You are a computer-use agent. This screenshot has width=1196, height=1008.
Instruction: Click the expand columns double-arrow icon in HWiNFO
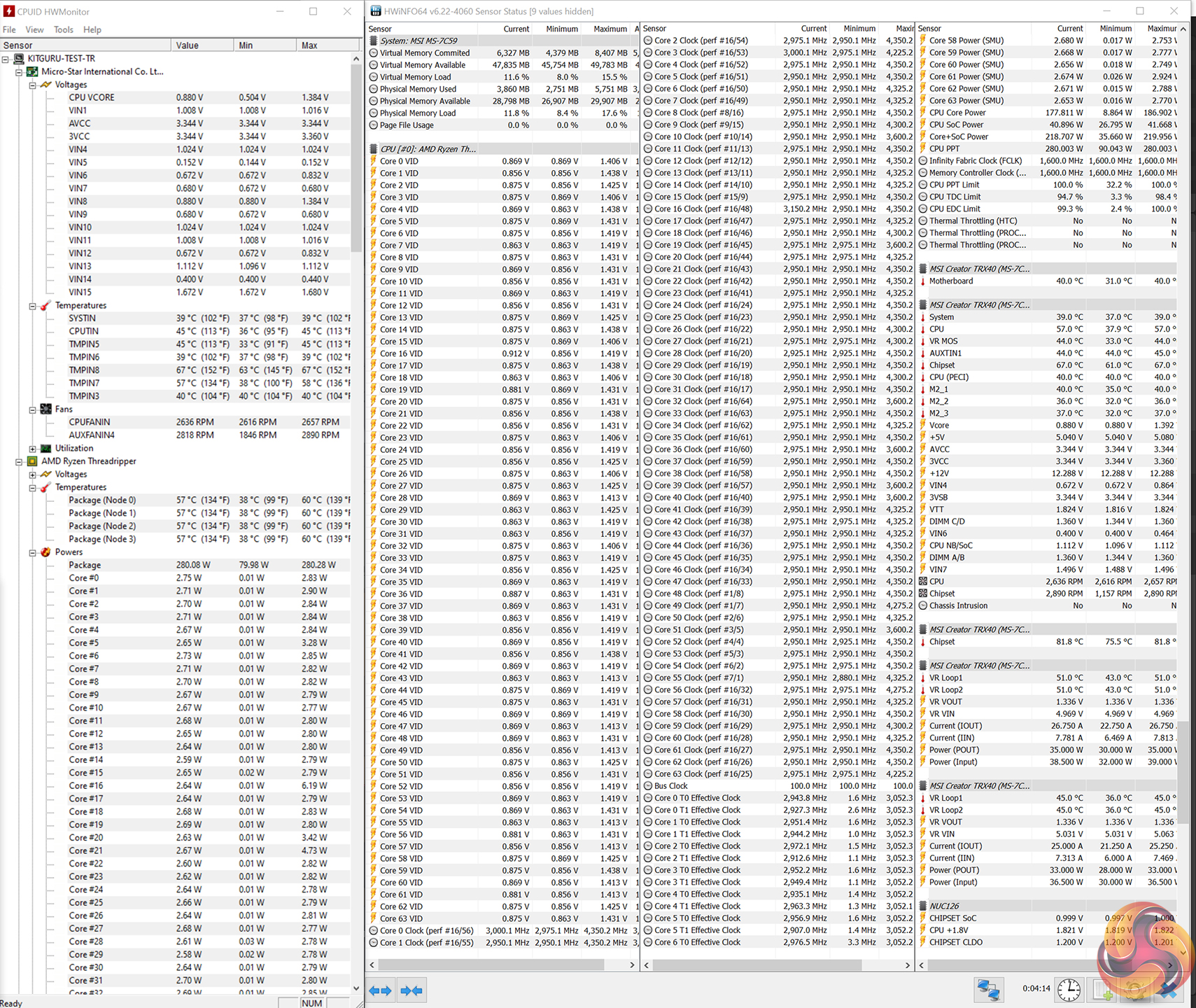point(380,990)
